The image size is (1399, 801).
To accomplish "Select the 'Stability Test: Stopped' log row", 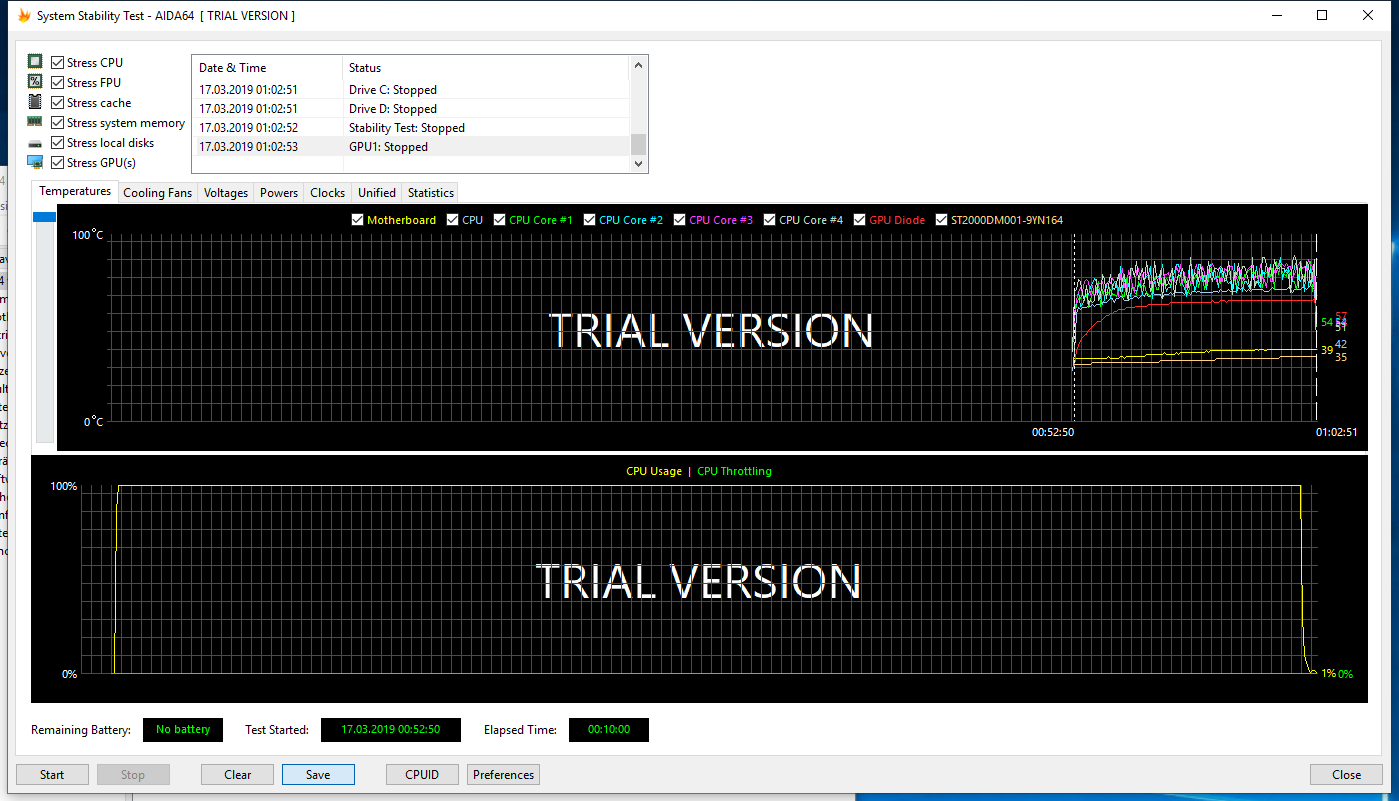I will (x=411, y=128).
